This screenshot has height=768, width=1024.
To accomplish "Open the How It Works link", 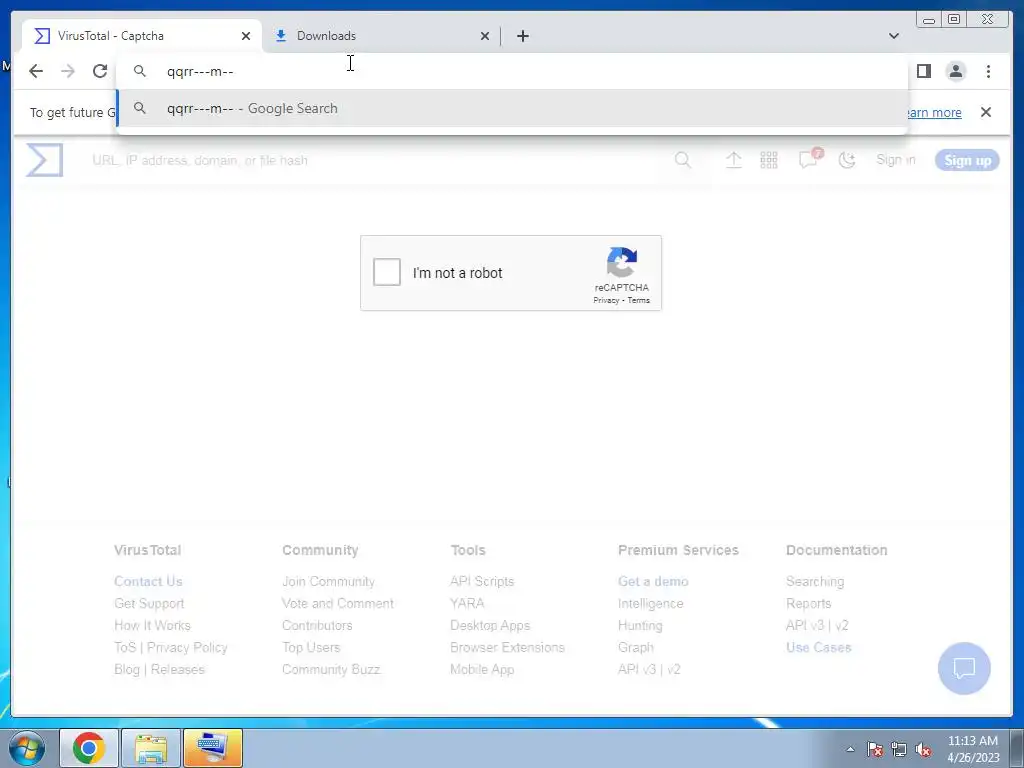I will coord(152,626).
